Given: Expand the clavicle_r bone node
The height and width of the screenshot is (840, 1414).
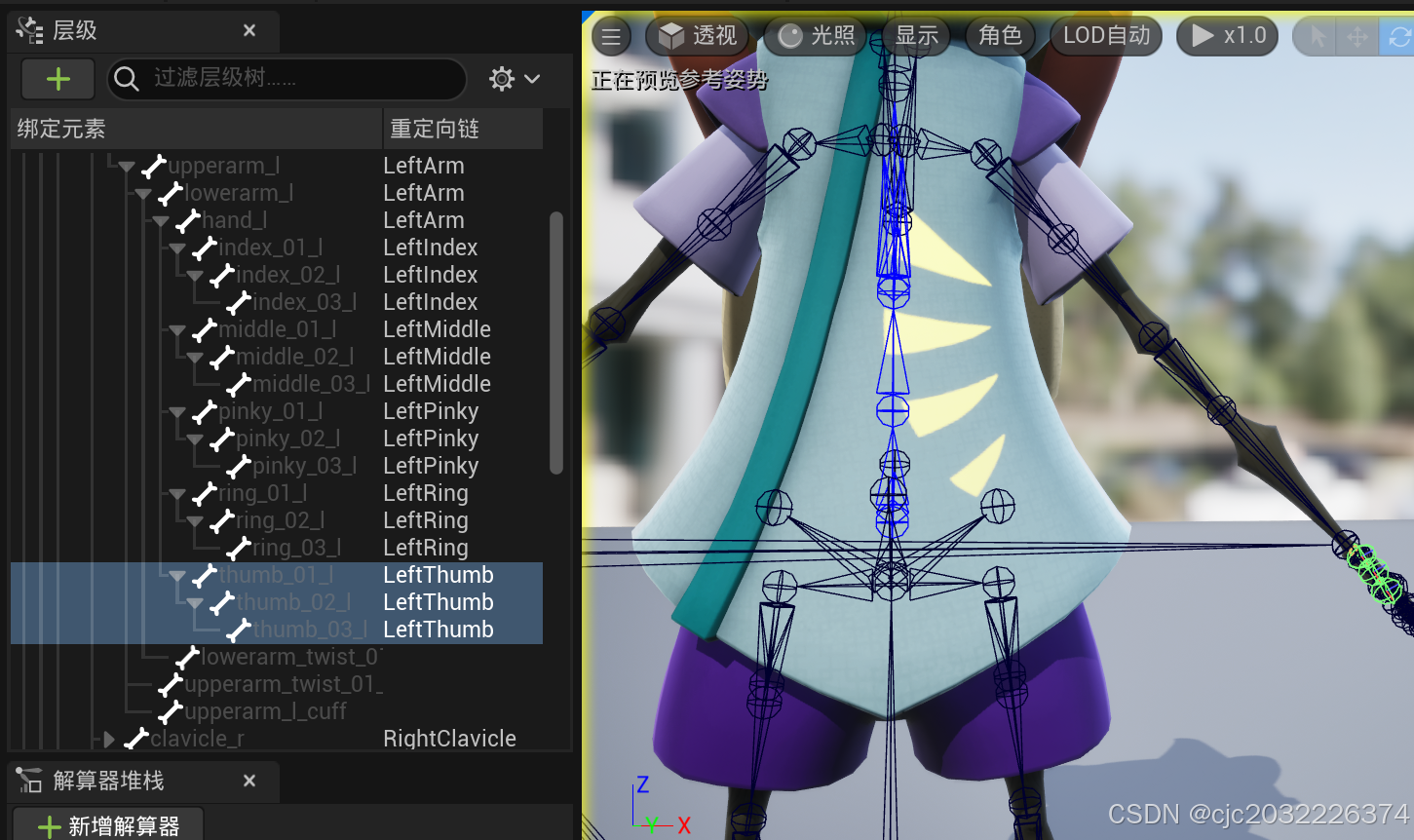Looking at the screenshot, I should (x=109, y=740).
